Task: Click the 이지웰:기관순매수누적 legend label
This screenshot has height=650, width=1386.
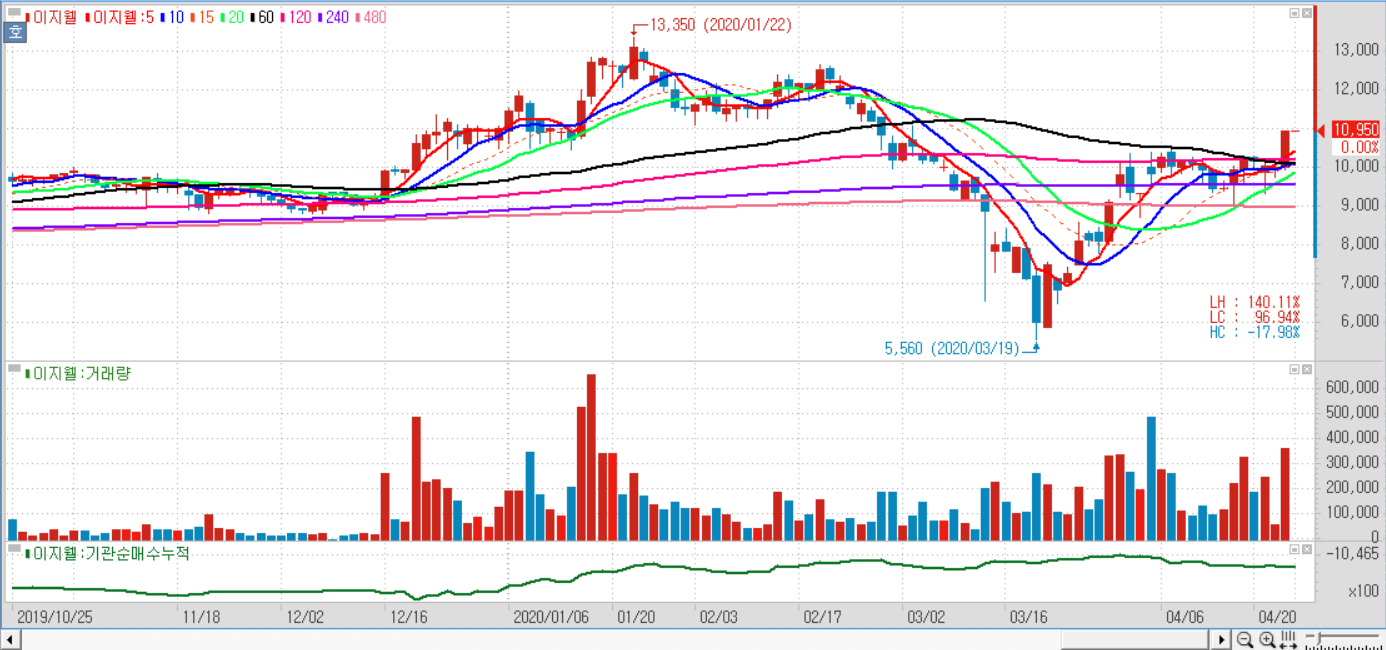Action: 107,553
